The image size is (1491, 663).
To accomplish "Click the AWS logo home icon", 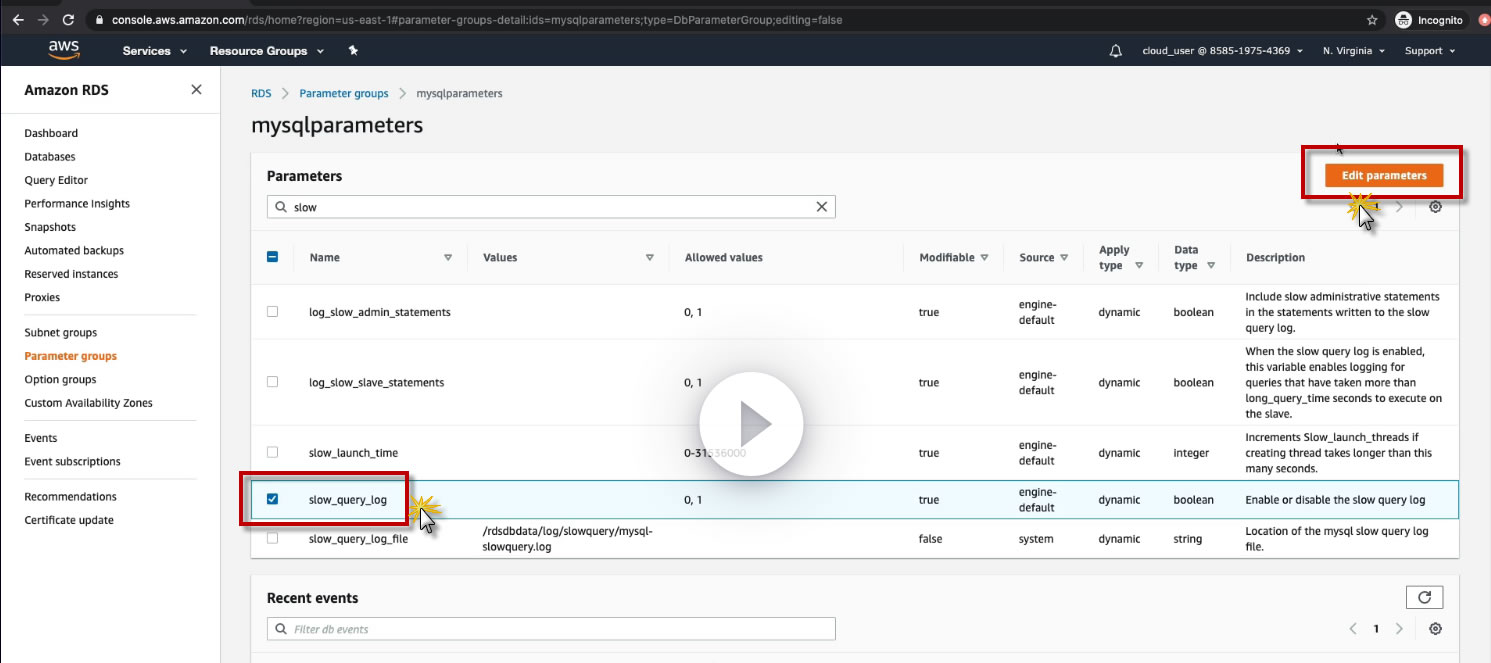I will point(64,51).
